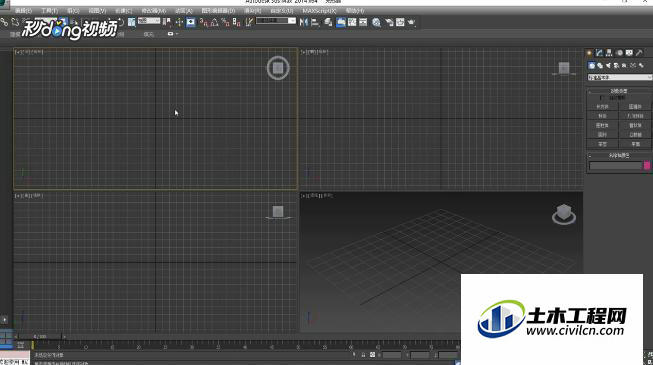
Task: Toggle Keyboard Shortcut Override
Action: (x=191, y=22)
